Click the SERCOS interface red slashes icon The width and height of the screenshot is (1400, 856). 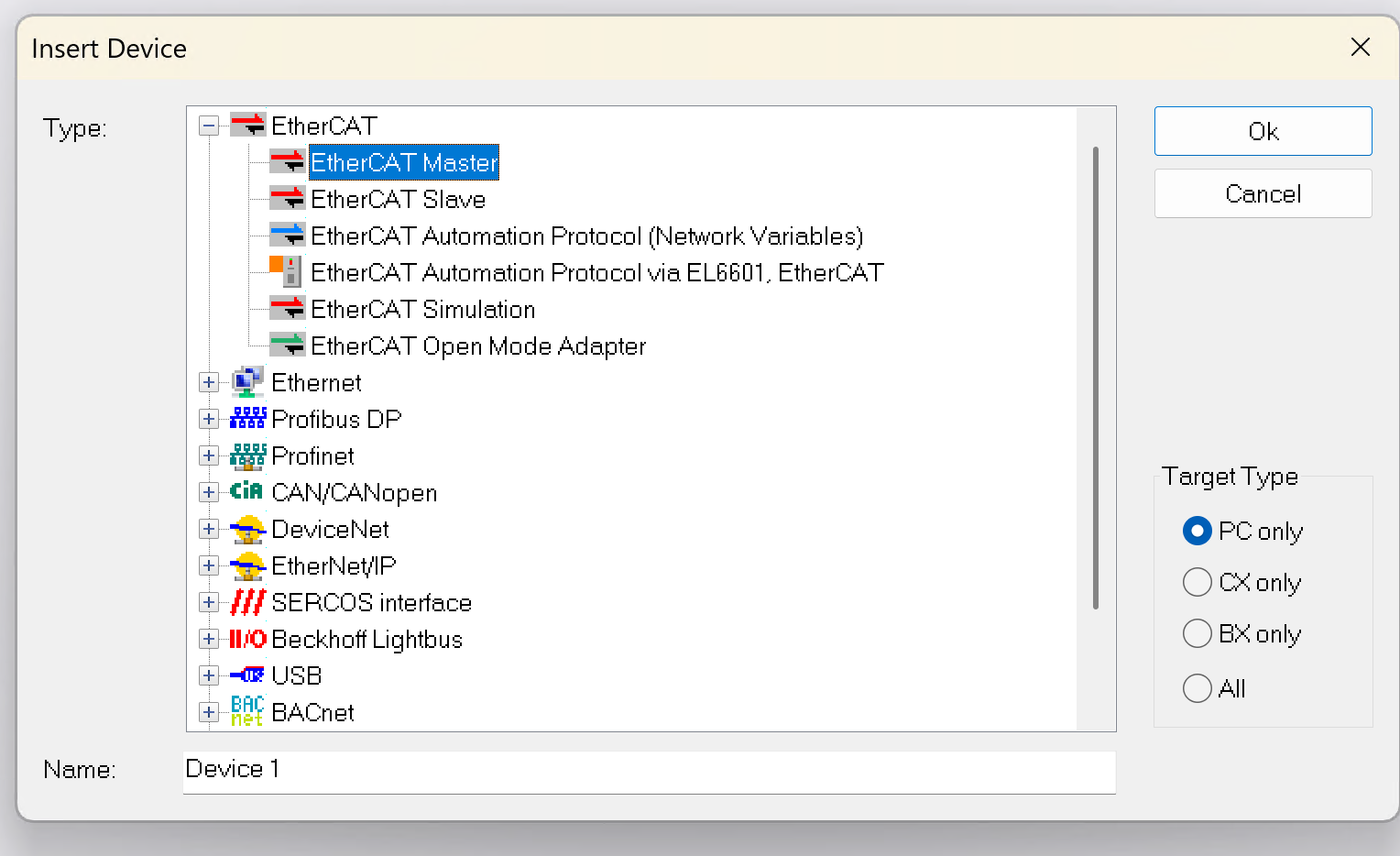247,602
